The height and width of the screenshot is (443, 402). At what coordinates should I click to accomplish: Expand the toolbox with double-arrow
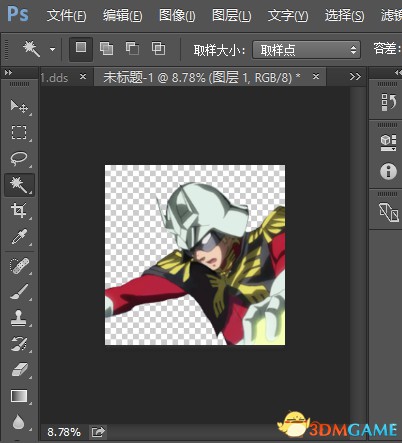pos(8,72)
